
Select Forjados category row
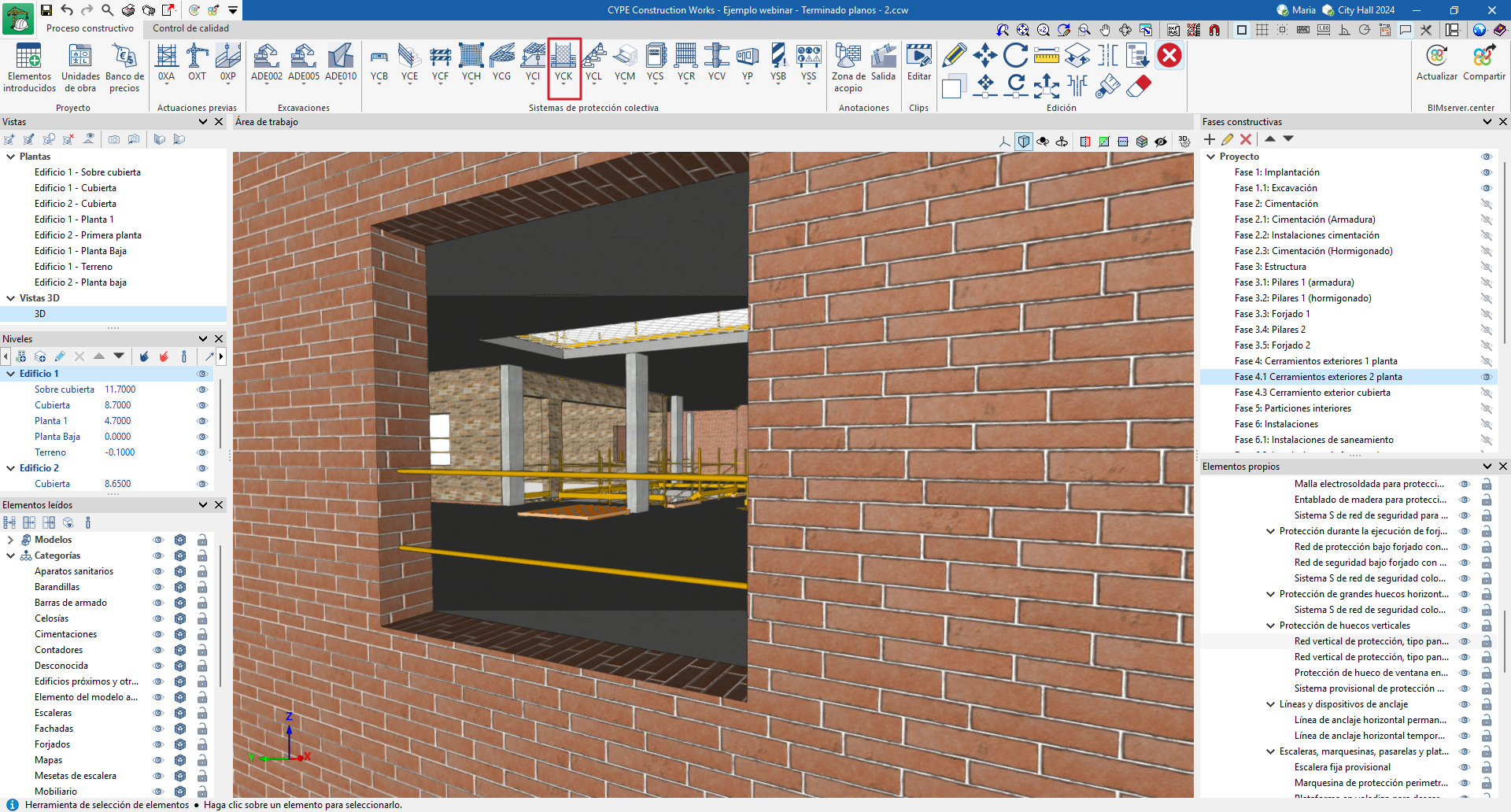tap(52, 744)
